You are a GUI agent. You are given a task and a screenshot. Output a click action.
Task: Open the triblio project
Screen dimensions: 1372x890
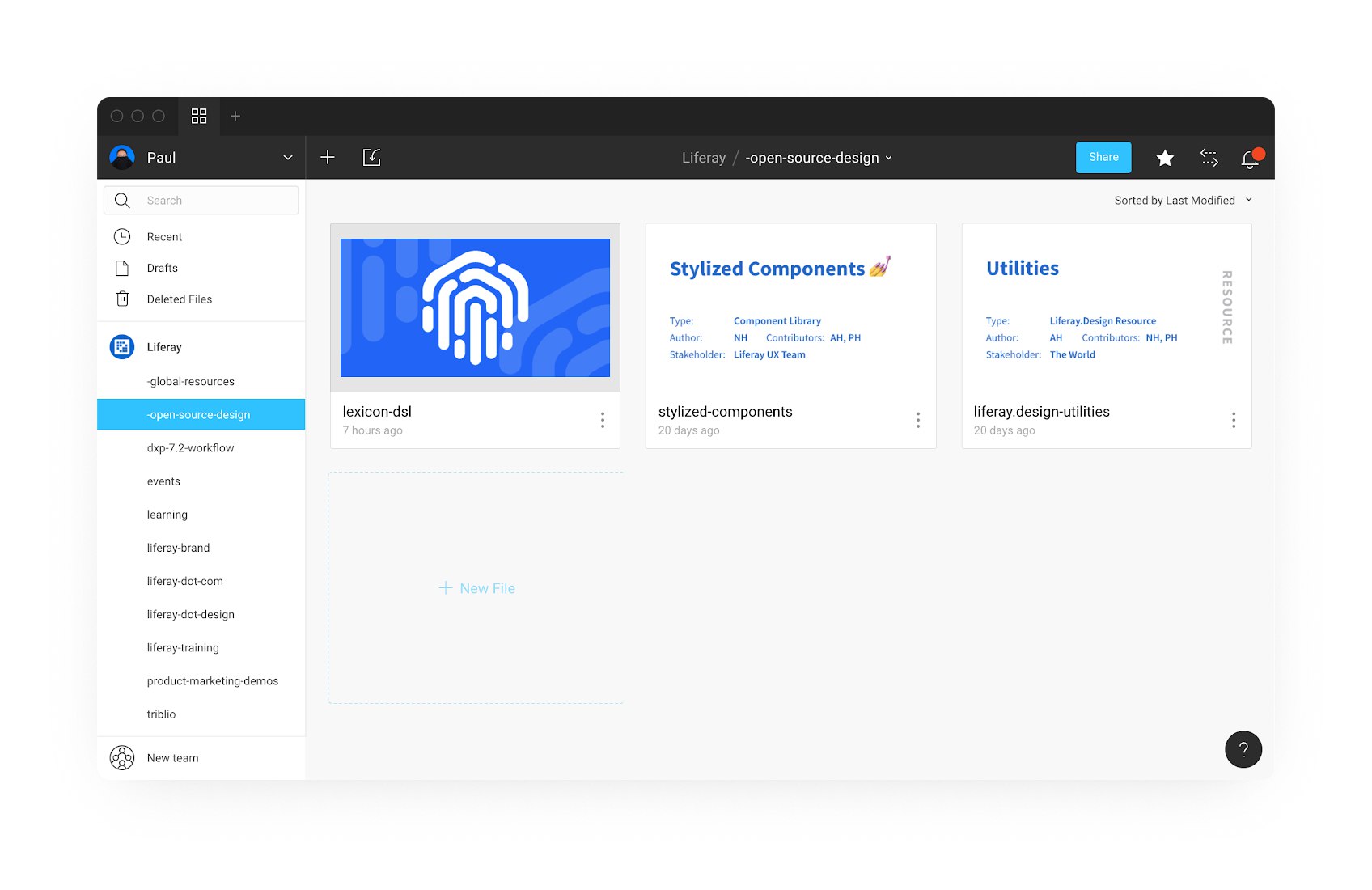(201, 714)
